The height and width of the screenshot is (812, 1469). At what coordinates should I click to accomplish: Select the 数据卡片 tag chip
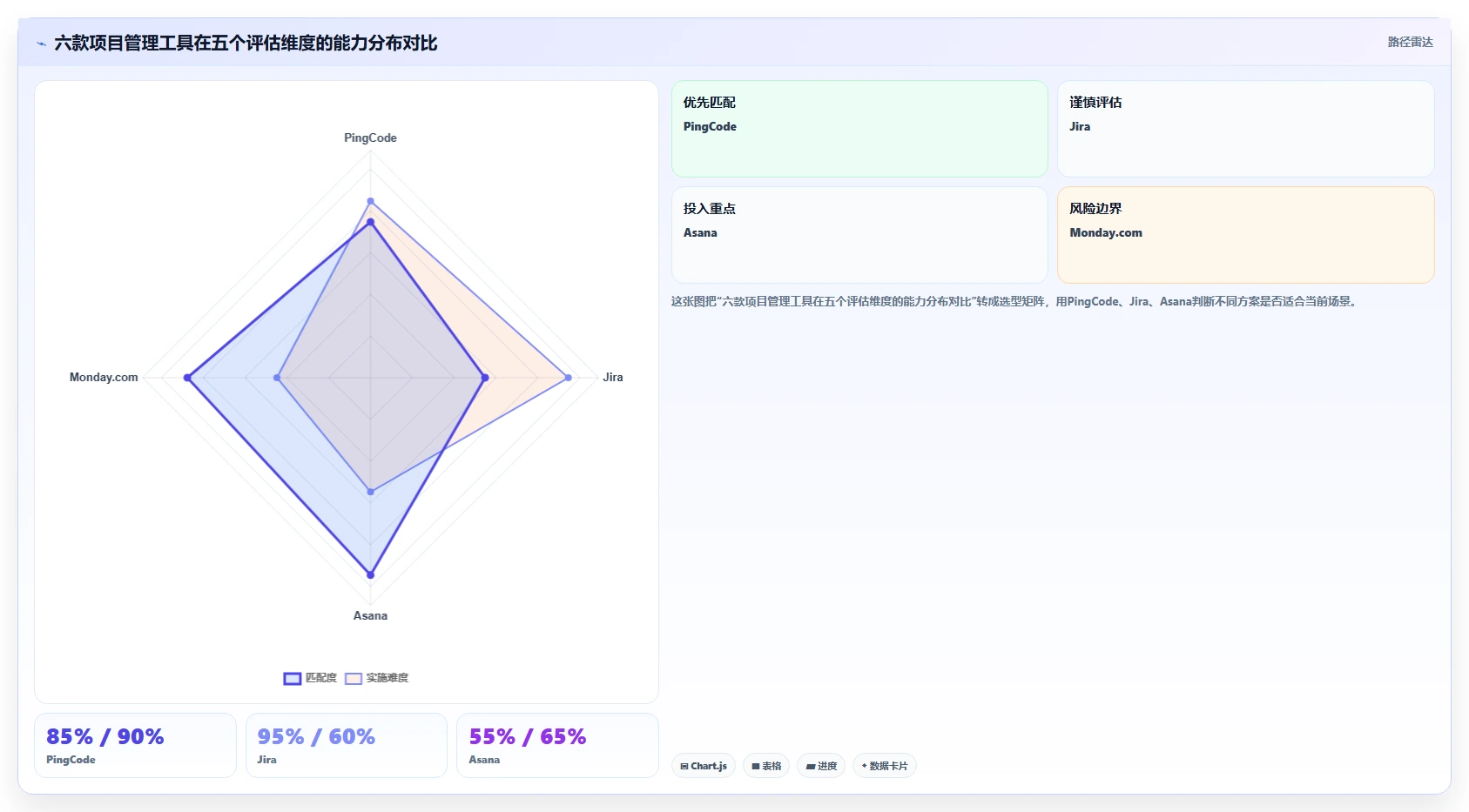pyautogui.click(x=885, y=766)
